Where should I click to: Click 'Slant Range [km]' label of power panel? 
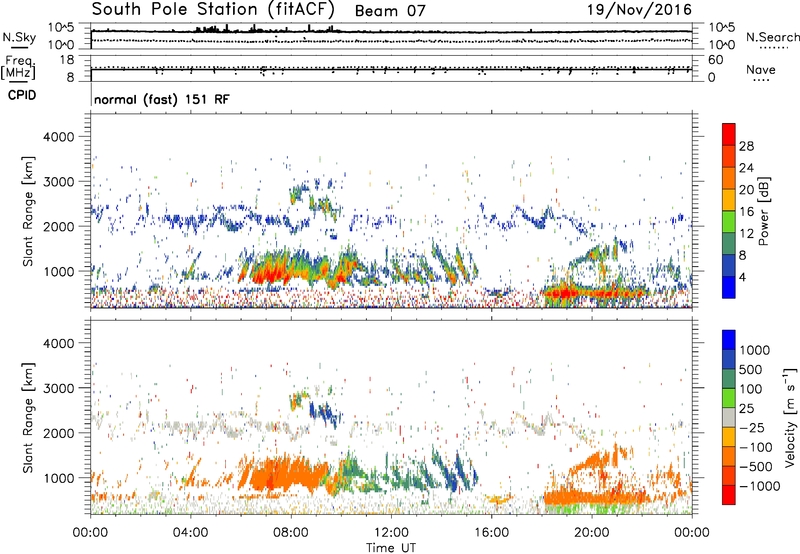(x=28, y=211)
